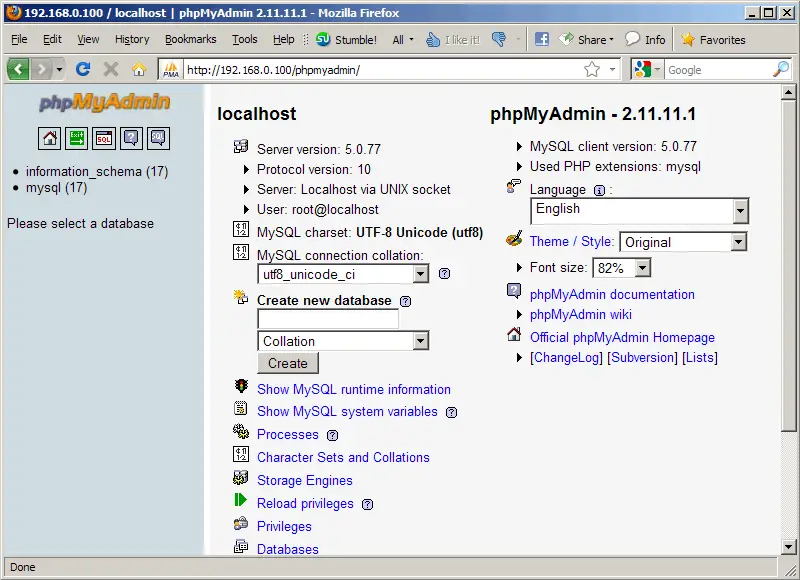Viewport: 800px width, 580px height.
Task: Click the scrollbar down arrow
Action: click(788, 547)
